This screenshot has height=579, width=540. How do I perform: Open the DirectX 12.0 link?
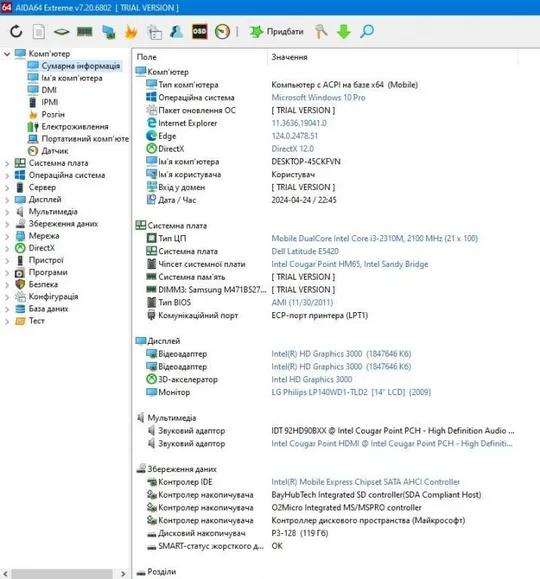[x=292, y=149]
